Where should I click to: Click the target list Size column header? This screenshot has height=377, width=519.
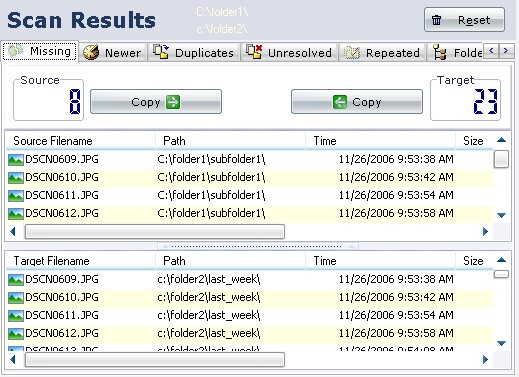[x=474, y=261]
